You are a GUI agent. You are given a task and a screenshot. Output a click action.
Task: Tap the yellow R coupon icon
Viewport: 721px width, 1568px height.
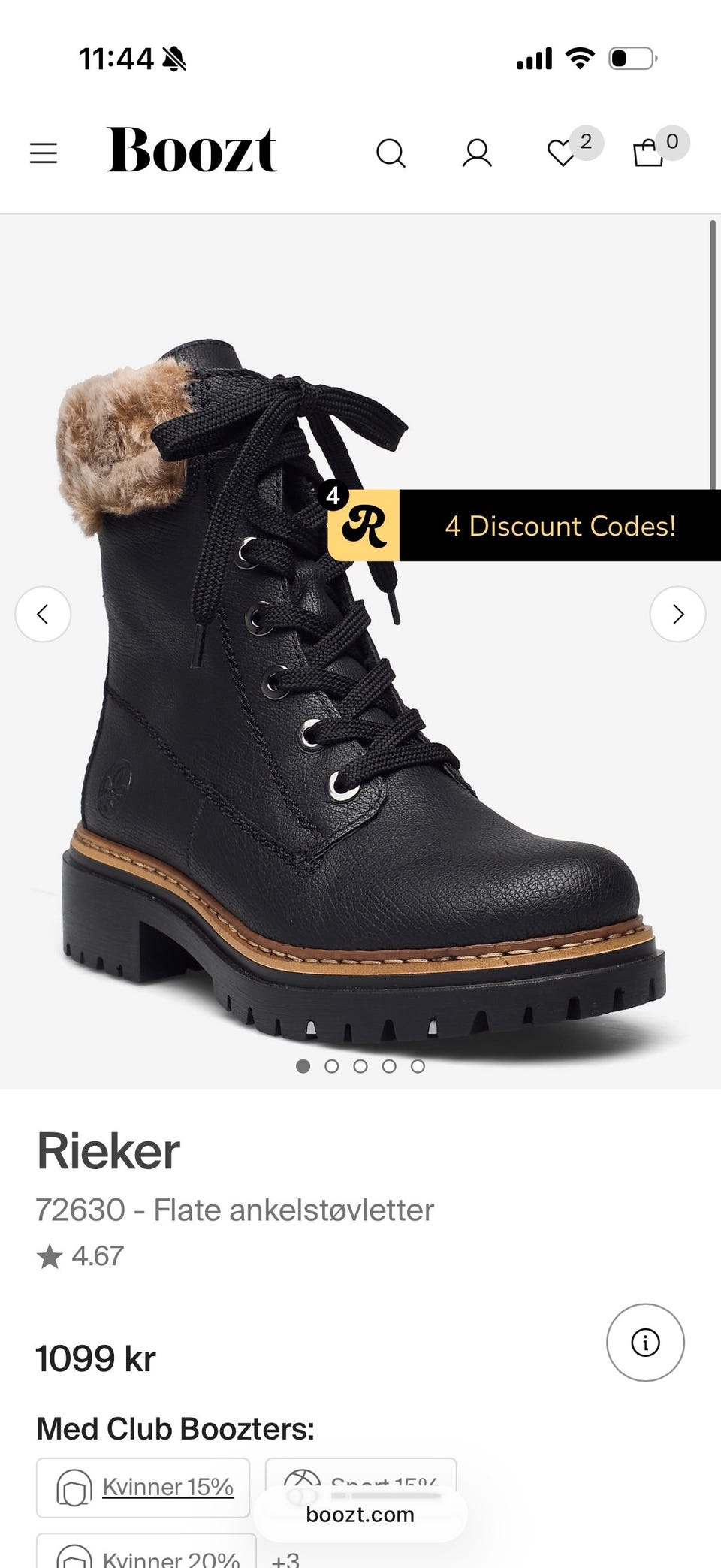coord(364,525)
